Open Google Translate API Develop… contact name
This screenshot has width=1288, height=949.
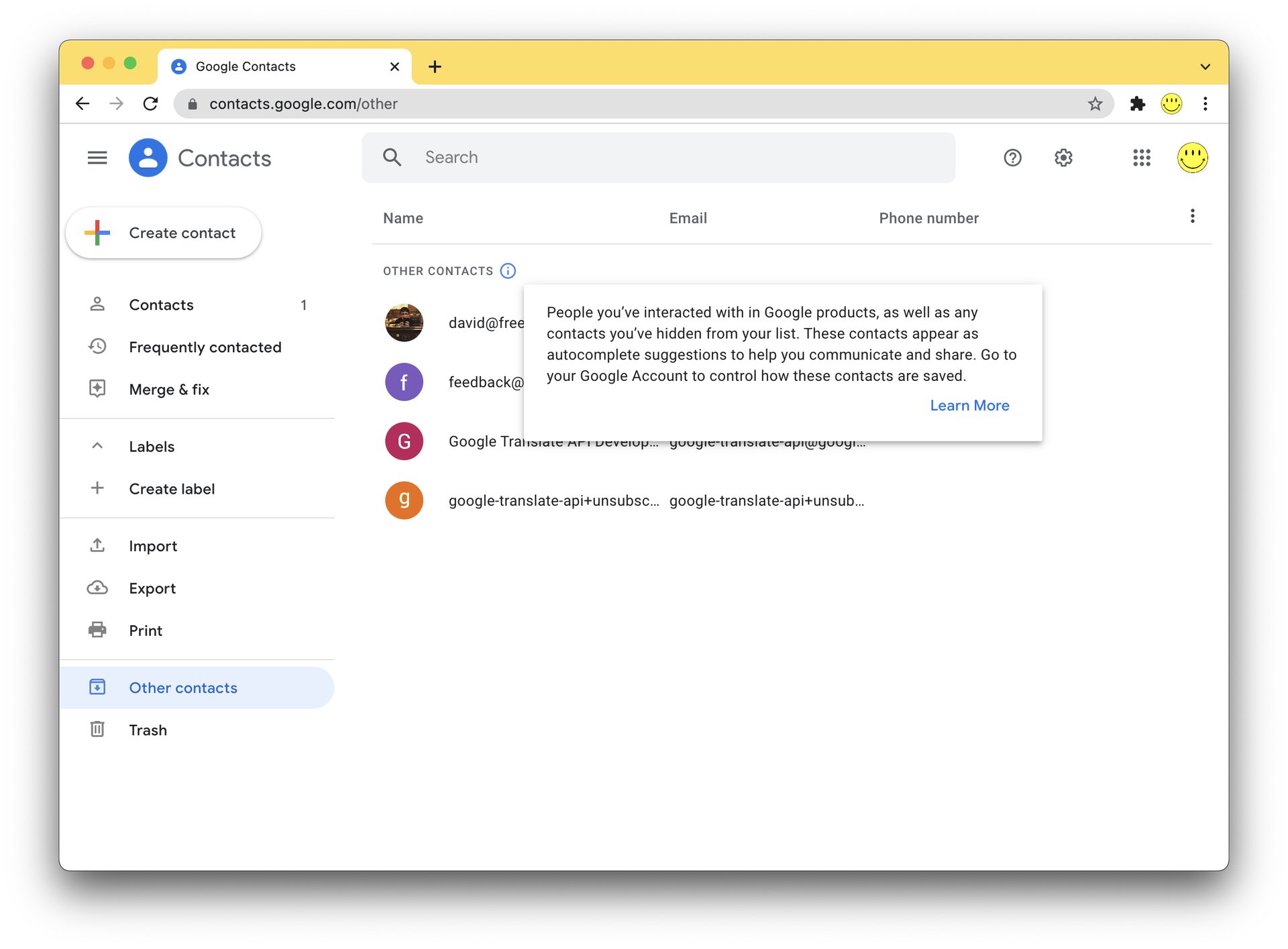tap(553, 441)
